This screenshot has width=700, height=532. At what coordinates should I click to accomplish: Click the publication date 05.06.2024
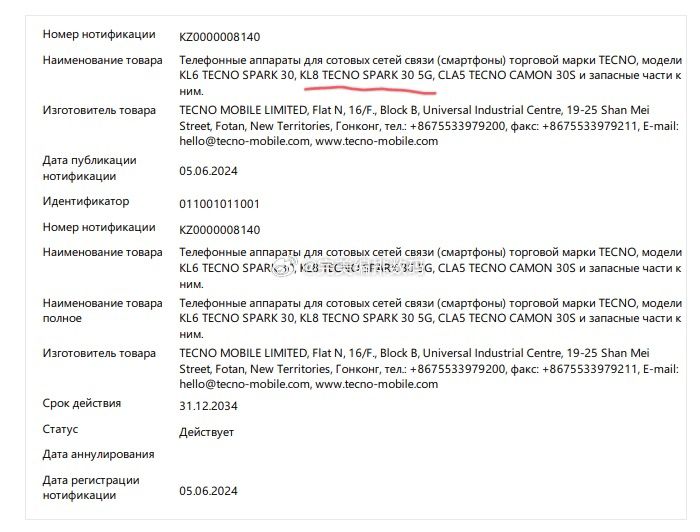point(208,171)
